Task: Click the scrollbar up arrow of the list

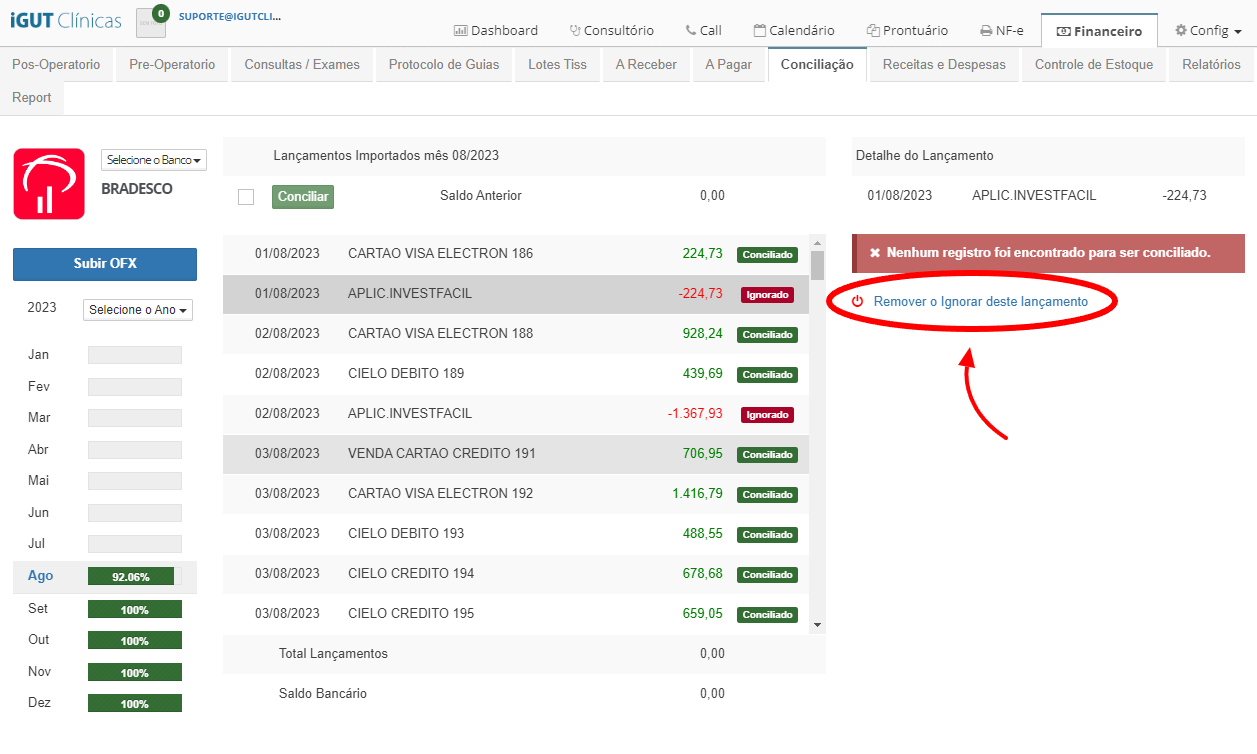Action: tap(817, 243)
